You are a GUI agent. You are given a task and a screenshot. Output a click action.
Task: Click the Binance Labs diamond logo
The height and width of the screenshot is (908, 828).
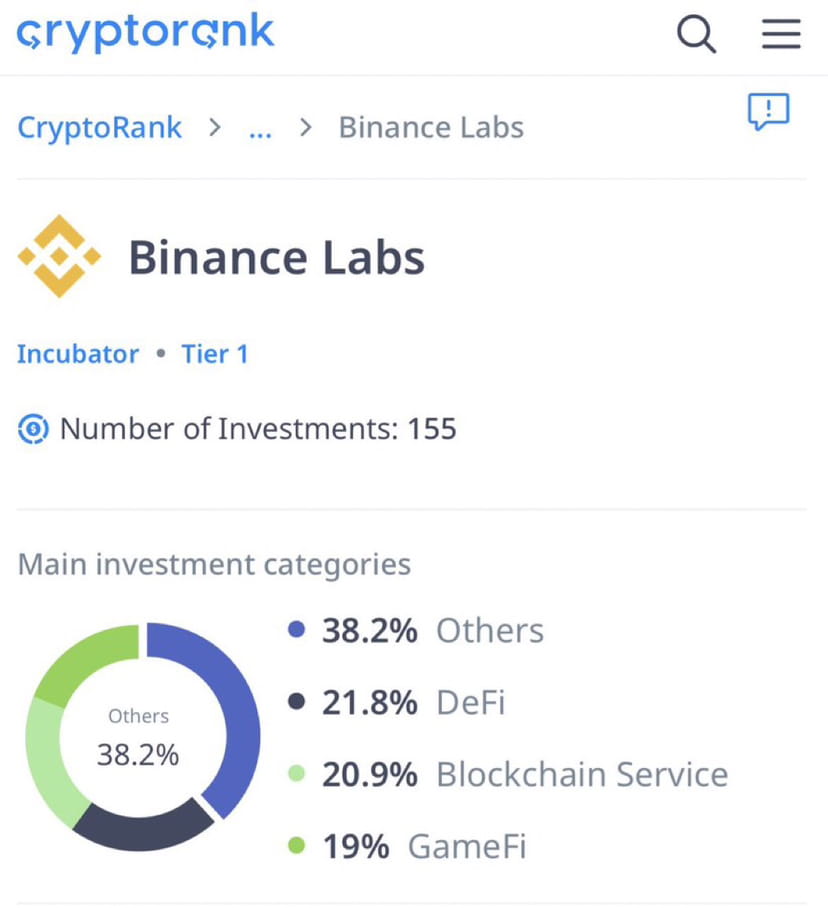click(x=59, y=256)
